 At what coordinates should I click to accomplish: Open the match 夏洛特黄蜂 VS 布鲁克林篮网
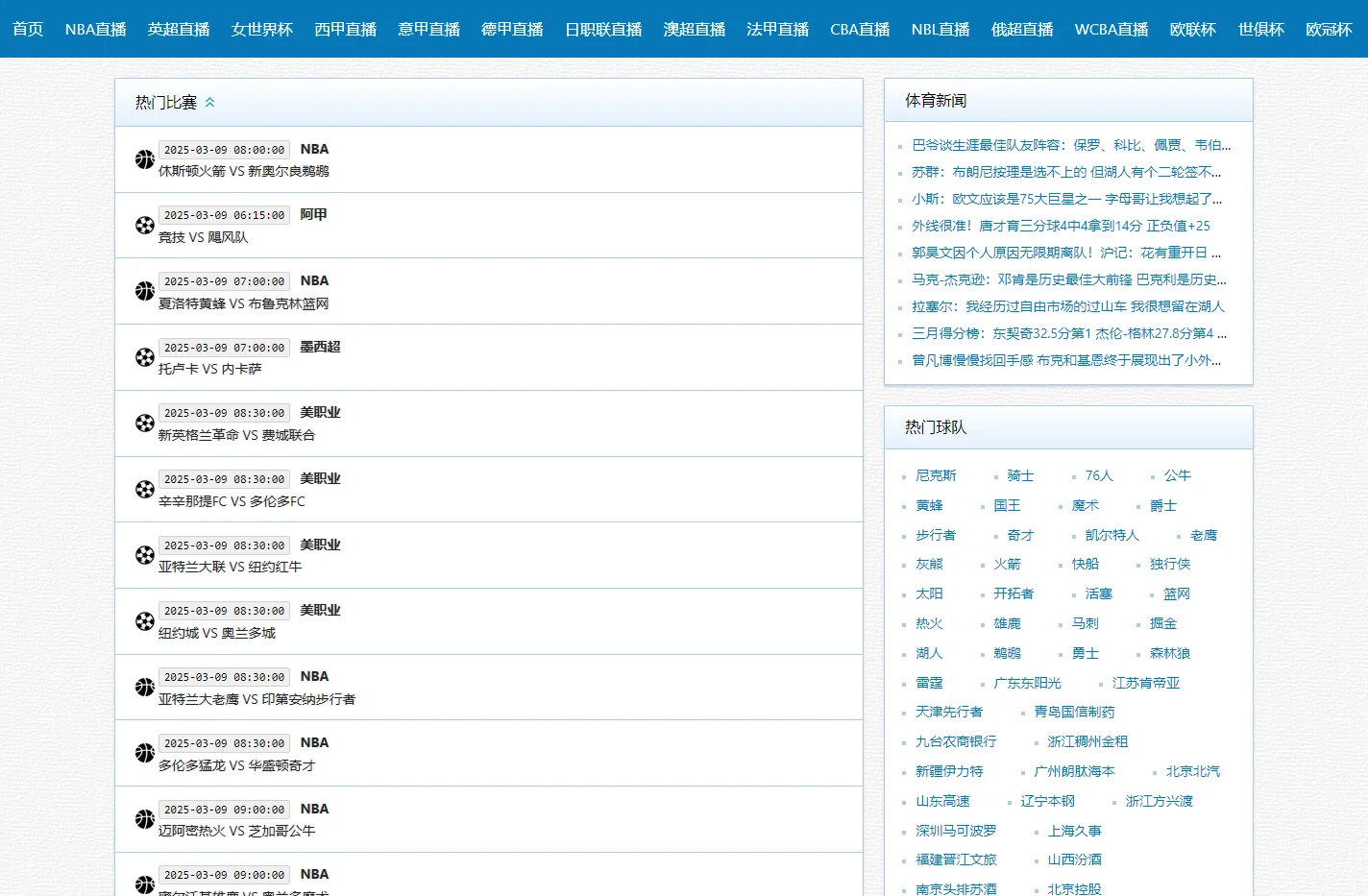tap(244, 303)
